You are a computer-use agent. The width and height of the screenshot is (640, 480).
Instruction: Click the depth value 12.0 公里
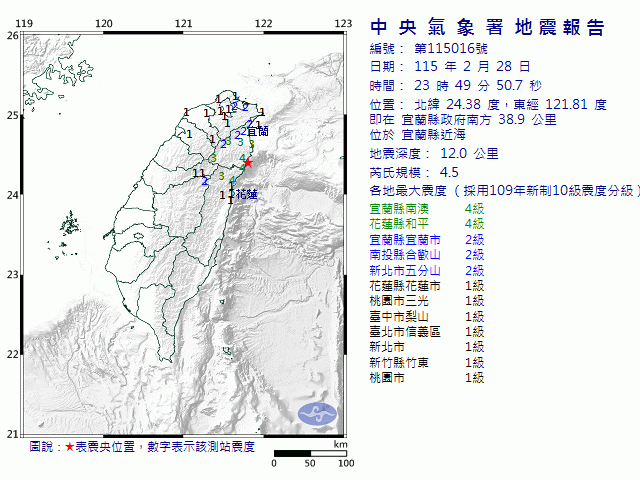click(468, 154)
